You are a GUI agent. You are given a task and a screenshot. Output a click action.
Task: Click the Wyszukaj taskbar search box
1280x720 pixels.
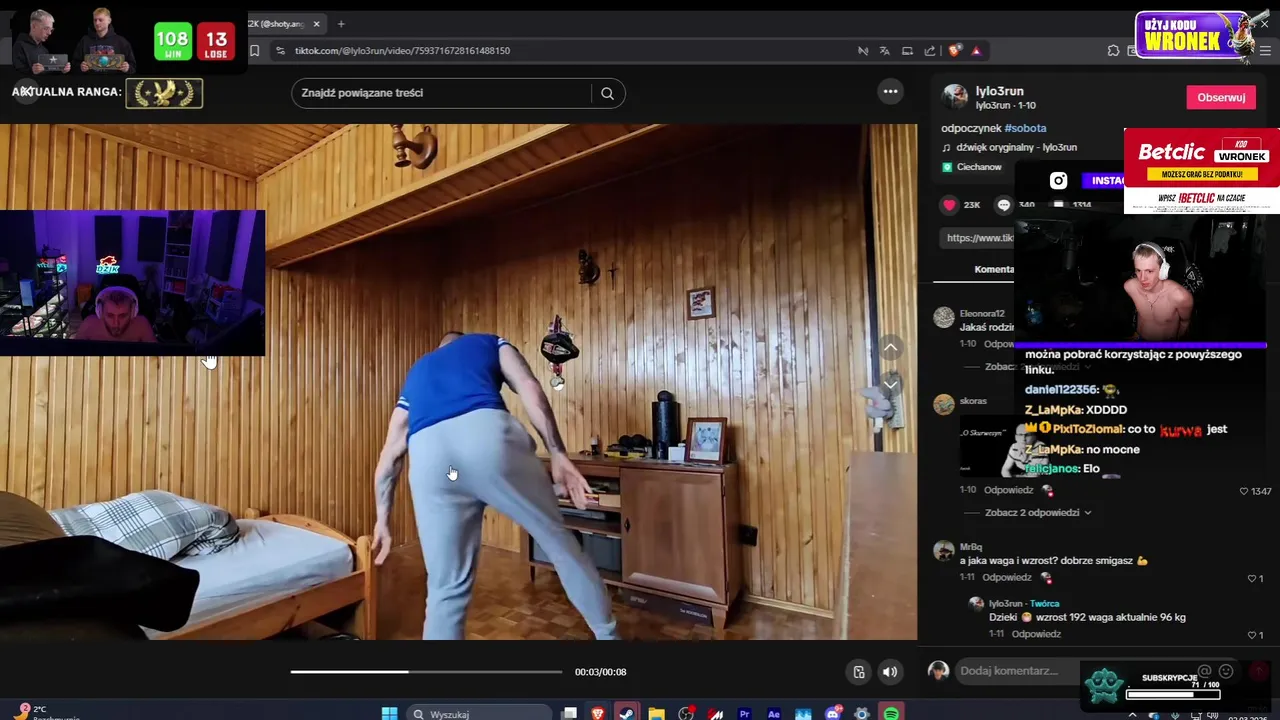[480, 714]
